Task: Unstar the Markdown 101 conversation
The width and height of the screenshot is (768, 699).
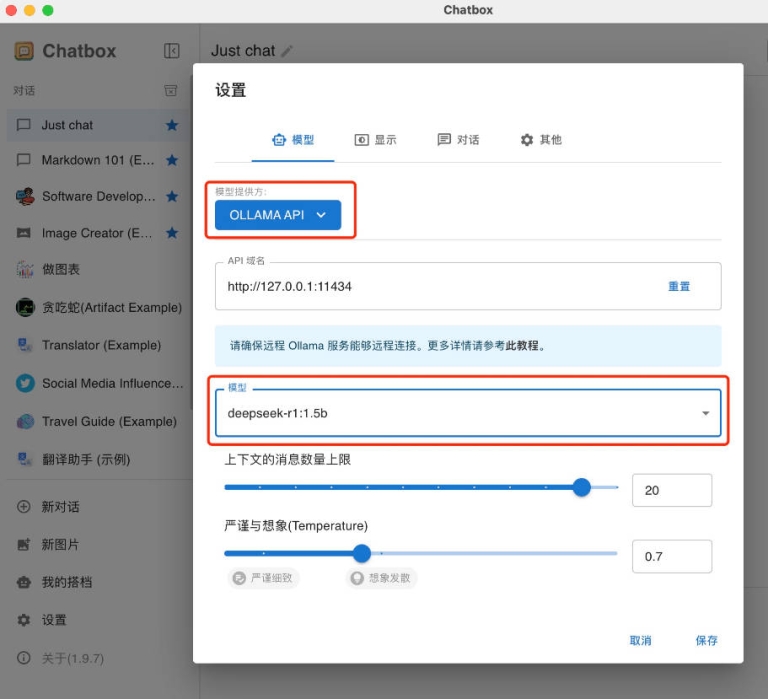Action: click(171, 160)
